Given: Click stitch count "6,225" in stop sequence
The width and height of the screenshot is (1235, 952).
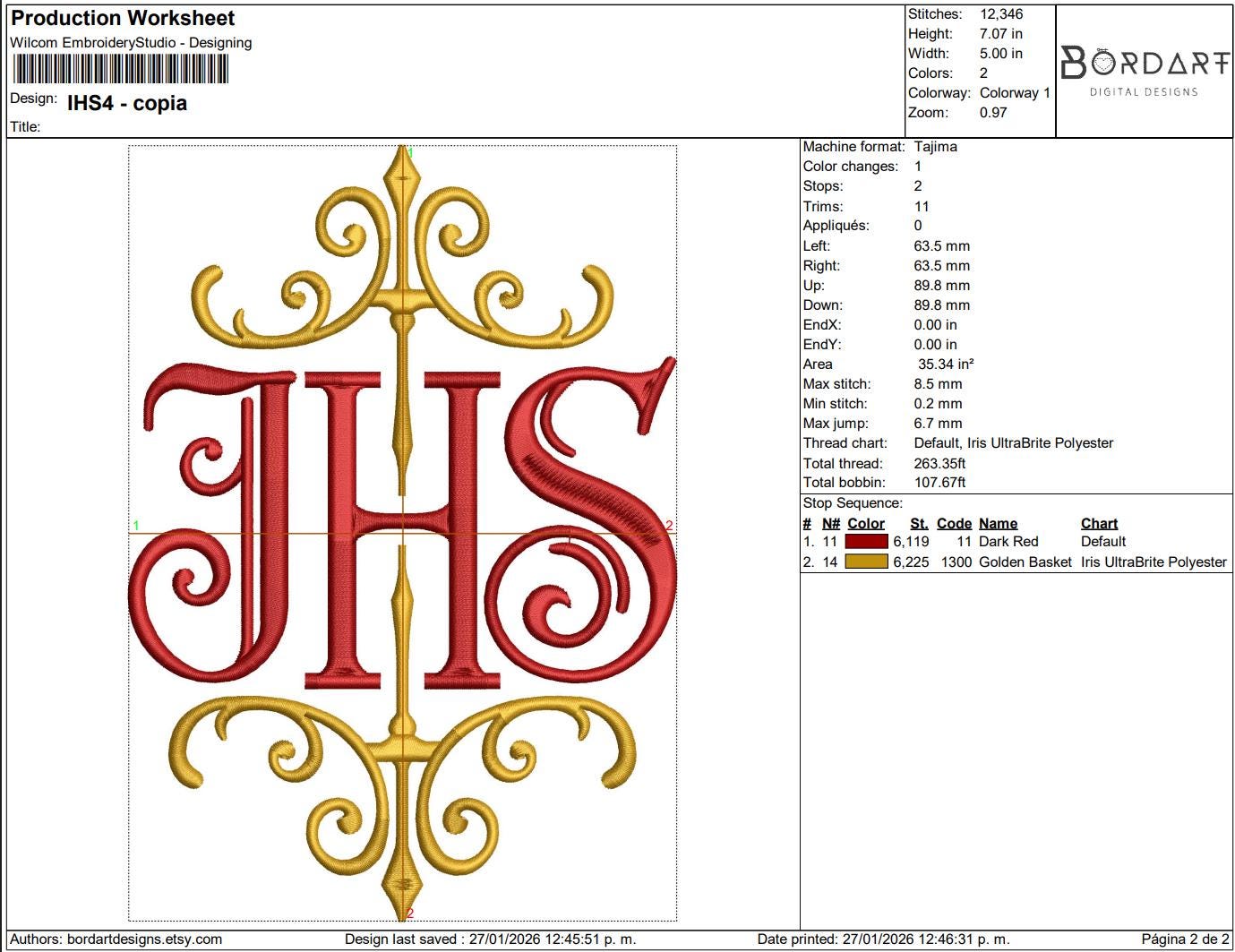Looking at the screenshot, I should (x=911, y=562).
